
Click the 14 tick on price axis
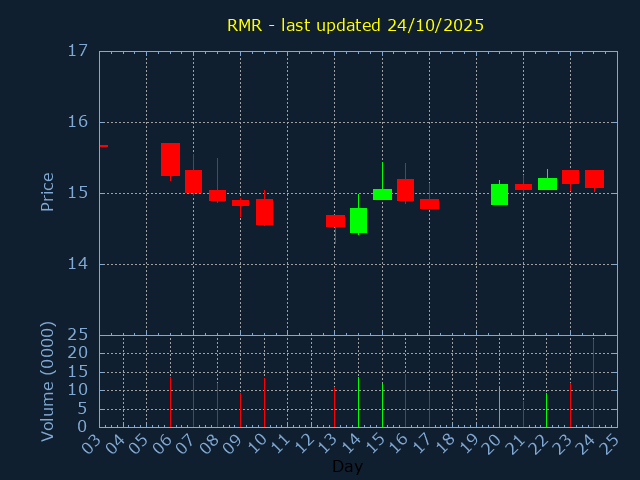click(78, 264)
